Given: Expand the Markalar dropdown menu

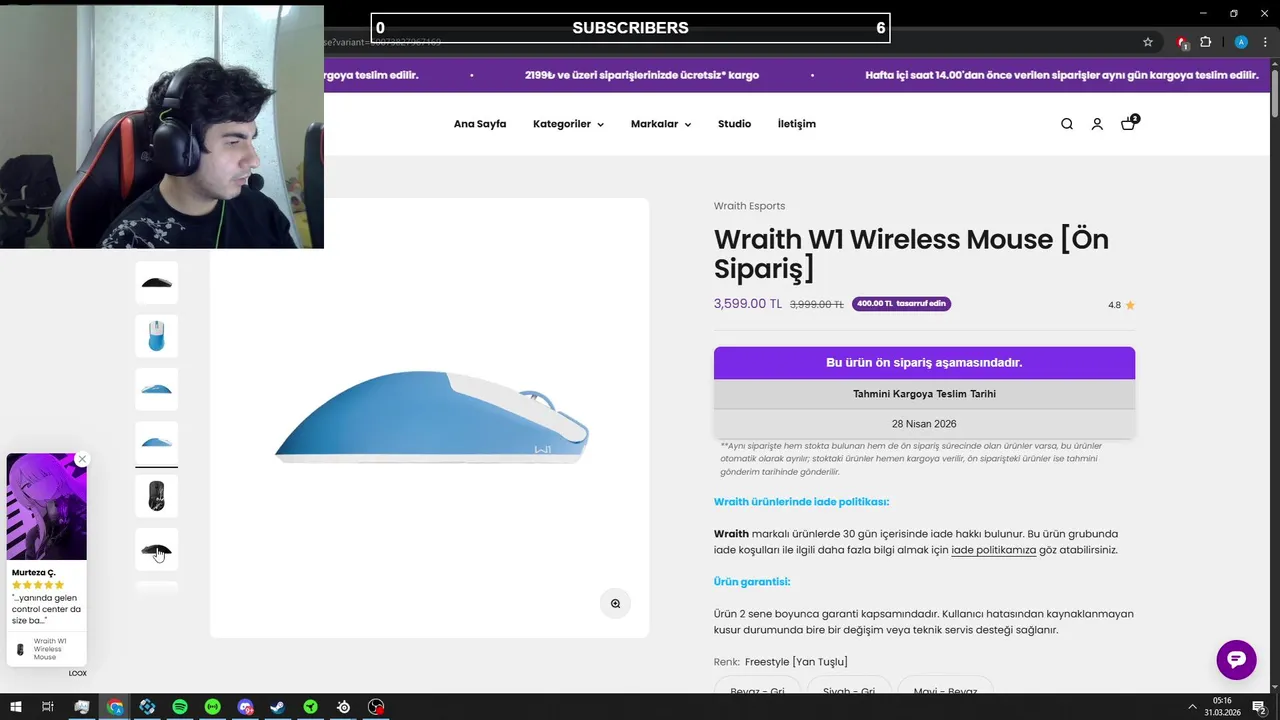Looking at the screenshot, I should [x=661, y=124].
